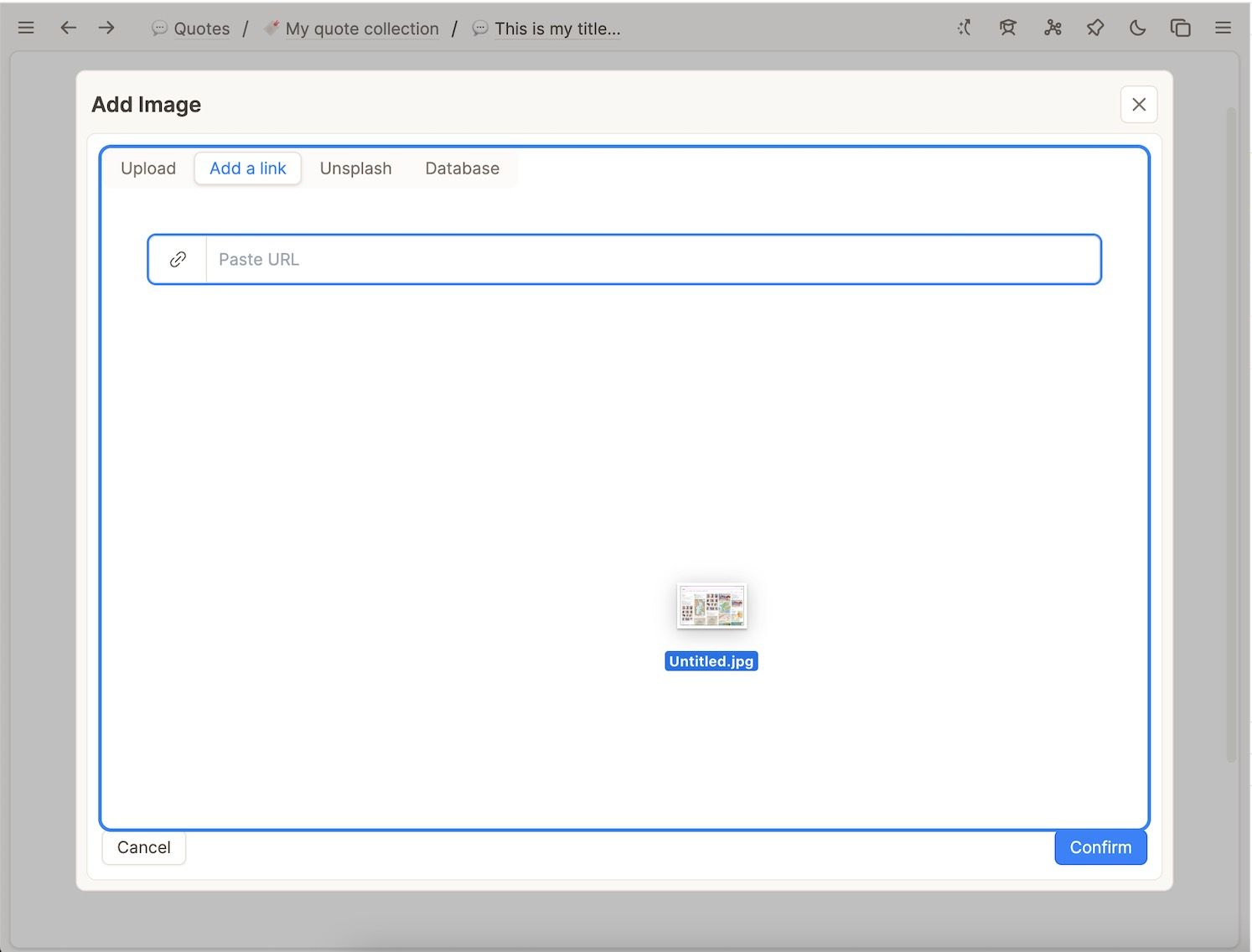Open the right-side hamburger menu
This screenshot has height=952, width=1252.
click(1223, 28)
